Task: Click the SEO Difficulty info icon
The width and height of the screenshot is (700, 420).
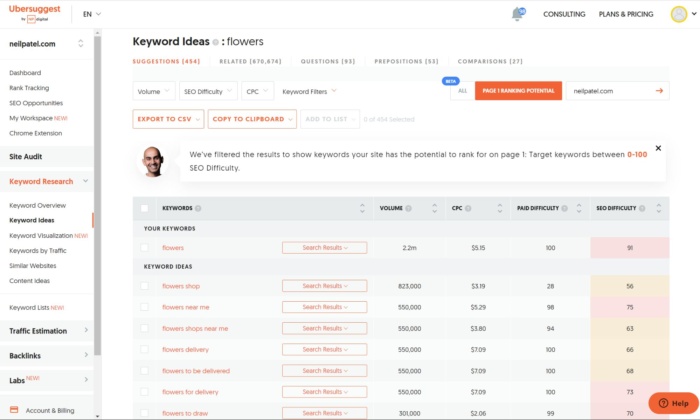Action: pyautogui.click(x=642, y=208)
